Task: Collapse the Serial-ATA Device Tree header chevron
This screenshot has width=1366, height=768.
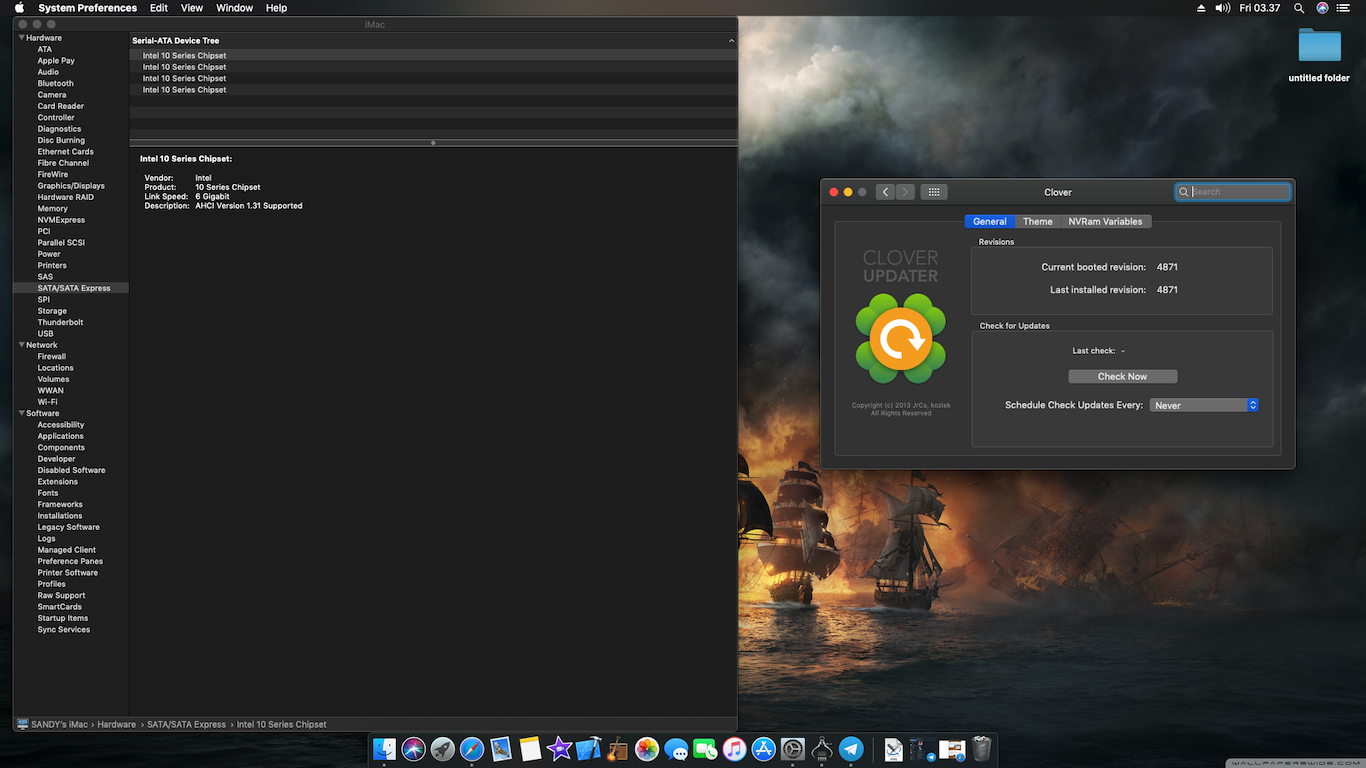Action: tap(731, 41)
